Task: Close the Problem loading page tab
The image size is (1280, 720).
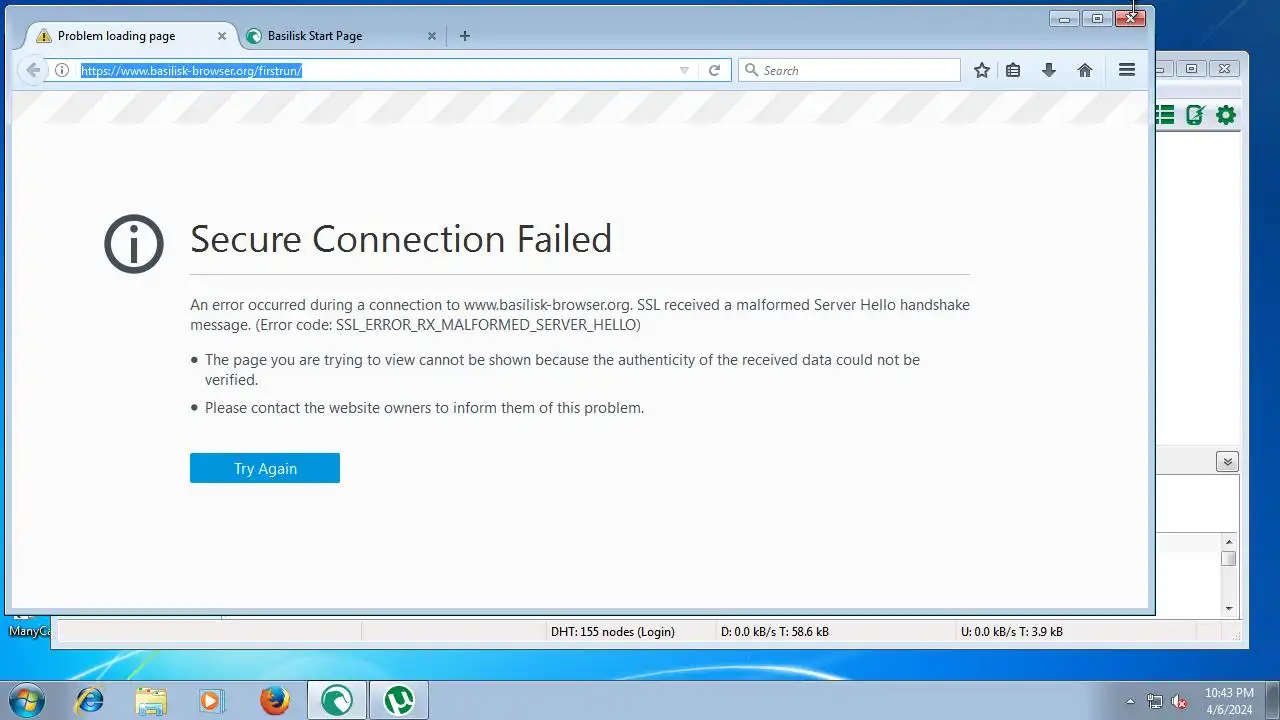Action: 222,36
